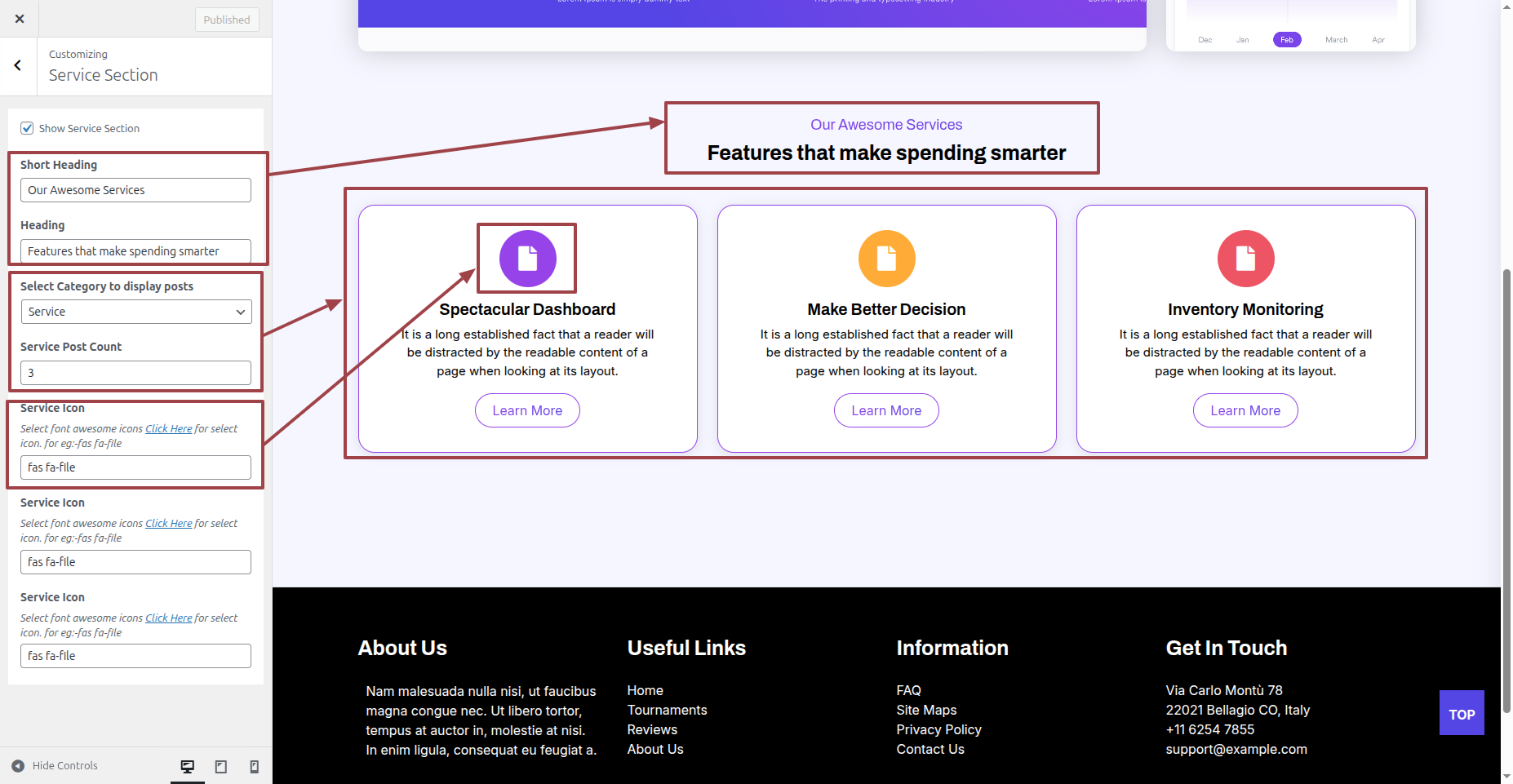This screenshot has height=784, width=1513.
Task: Close the Customizer with the X icon
Action: pos(20,19)
